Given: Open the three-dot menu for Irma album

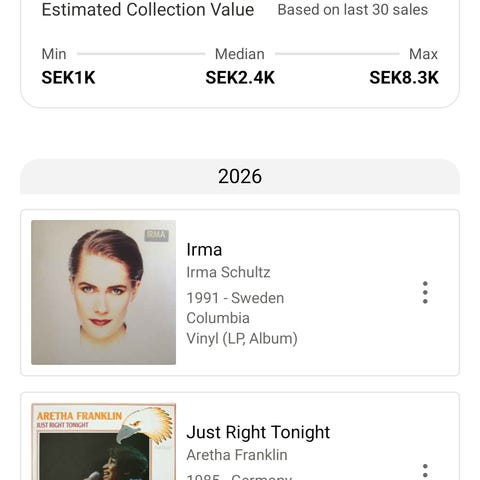Looking at the screenshot, I should pyautogui.click(x=425, y=292).
